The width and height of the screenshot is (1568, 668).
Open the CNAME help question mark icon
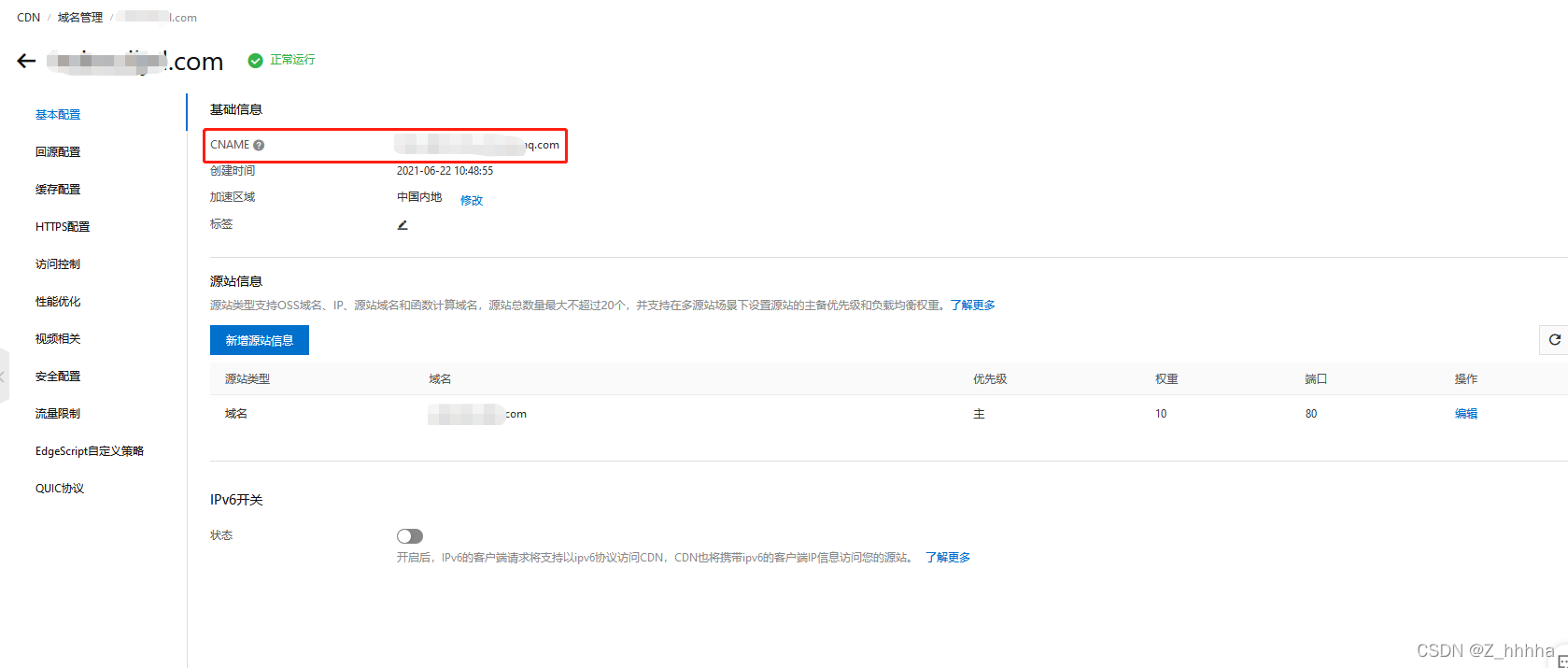[259, 145]
